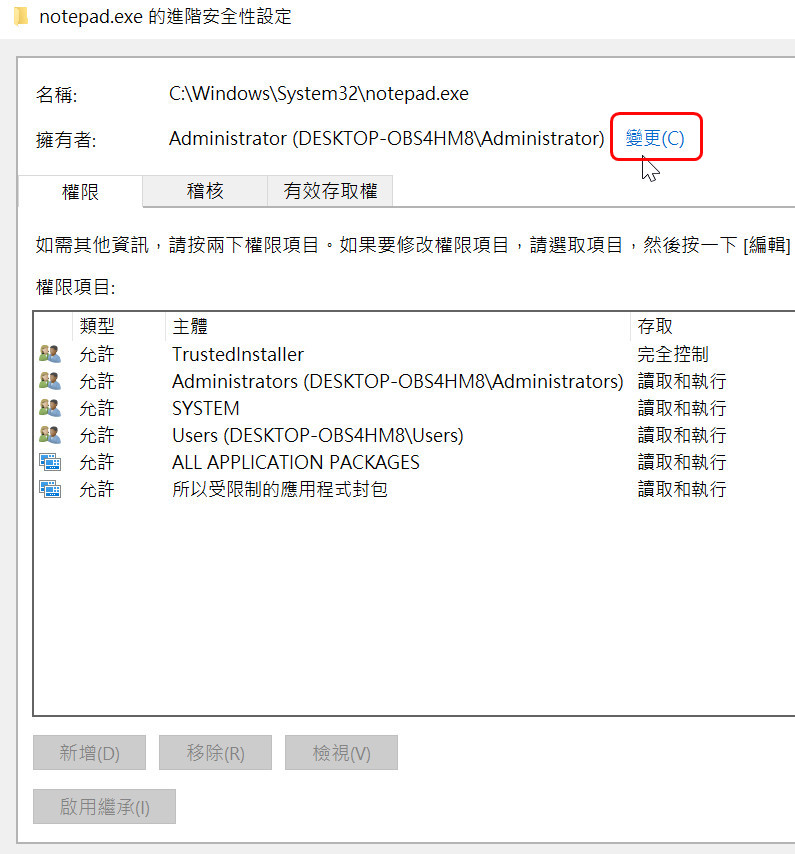Click the 檢視(V) button
Viewport: 795px width, 854px height.
(x=341, y=753)
